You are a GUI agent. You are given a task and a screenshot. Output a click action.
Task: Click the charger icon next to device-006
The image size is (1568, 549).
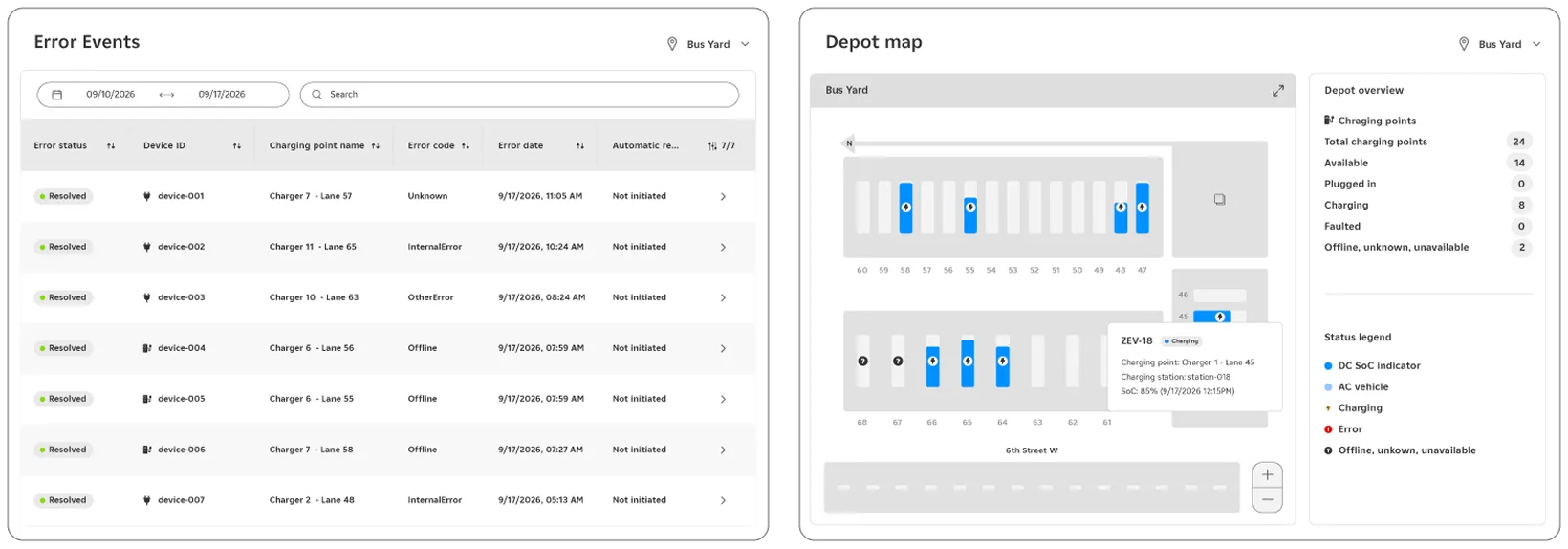(147, 450)
